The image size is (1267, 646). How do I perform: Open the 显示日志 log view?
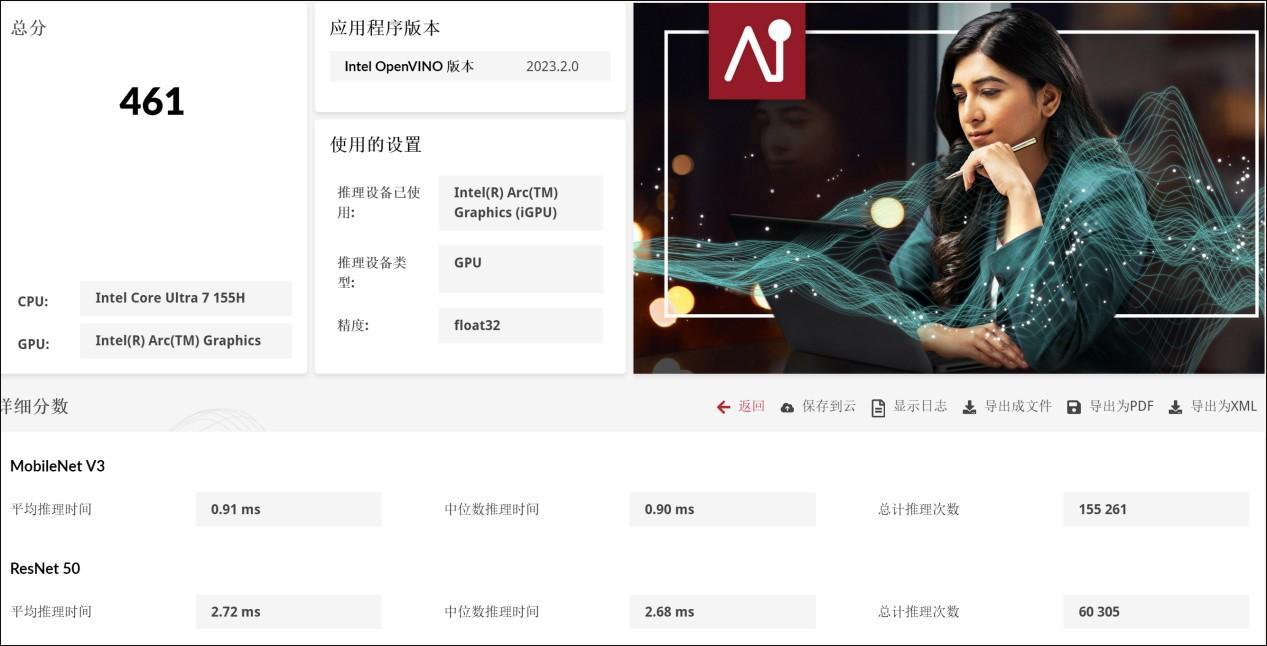tap(920, 406)
